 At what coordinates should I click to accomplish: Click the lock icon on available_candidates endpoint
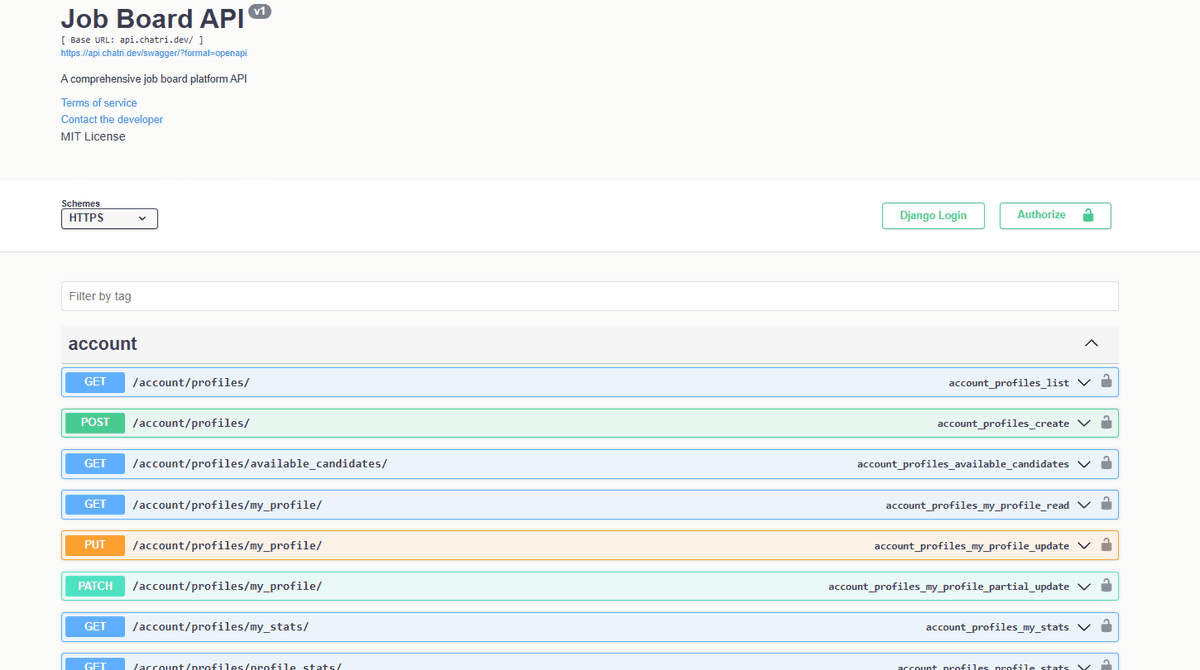pyautogui.click(x=1106, y=463)
